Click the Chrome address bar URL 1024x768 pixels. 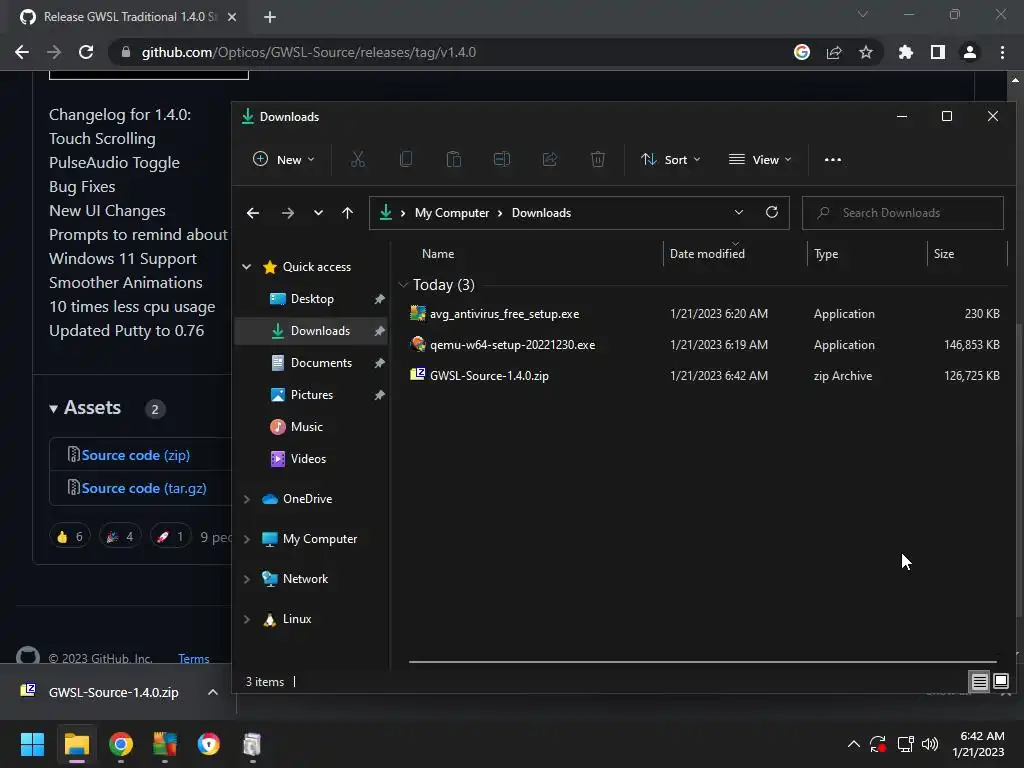tap(308, 52)
